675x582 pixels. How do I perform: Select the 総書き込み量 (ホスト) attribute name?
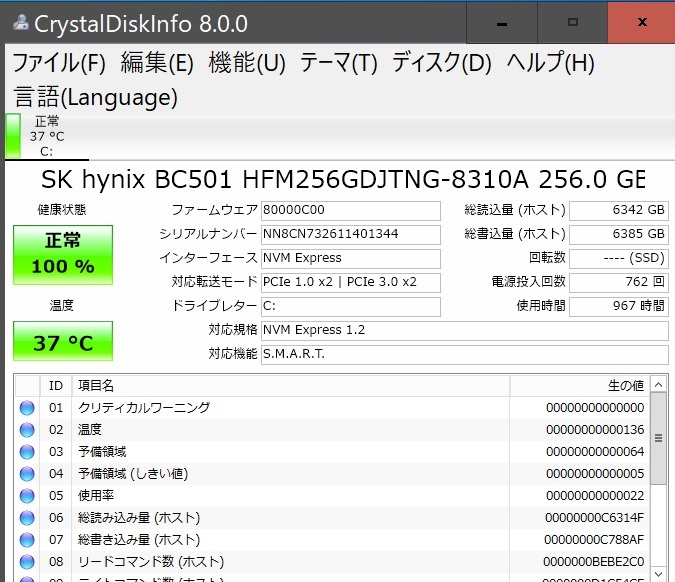point(139,540)
